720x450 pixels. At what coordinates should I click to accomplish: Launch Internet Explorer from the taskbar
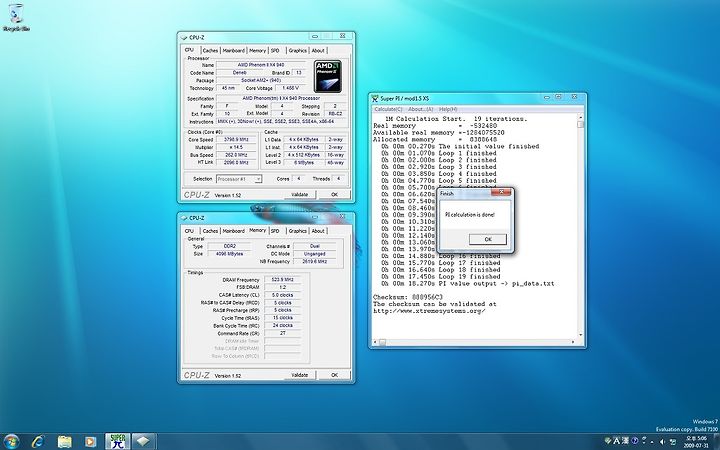click(x=38, y=442)
